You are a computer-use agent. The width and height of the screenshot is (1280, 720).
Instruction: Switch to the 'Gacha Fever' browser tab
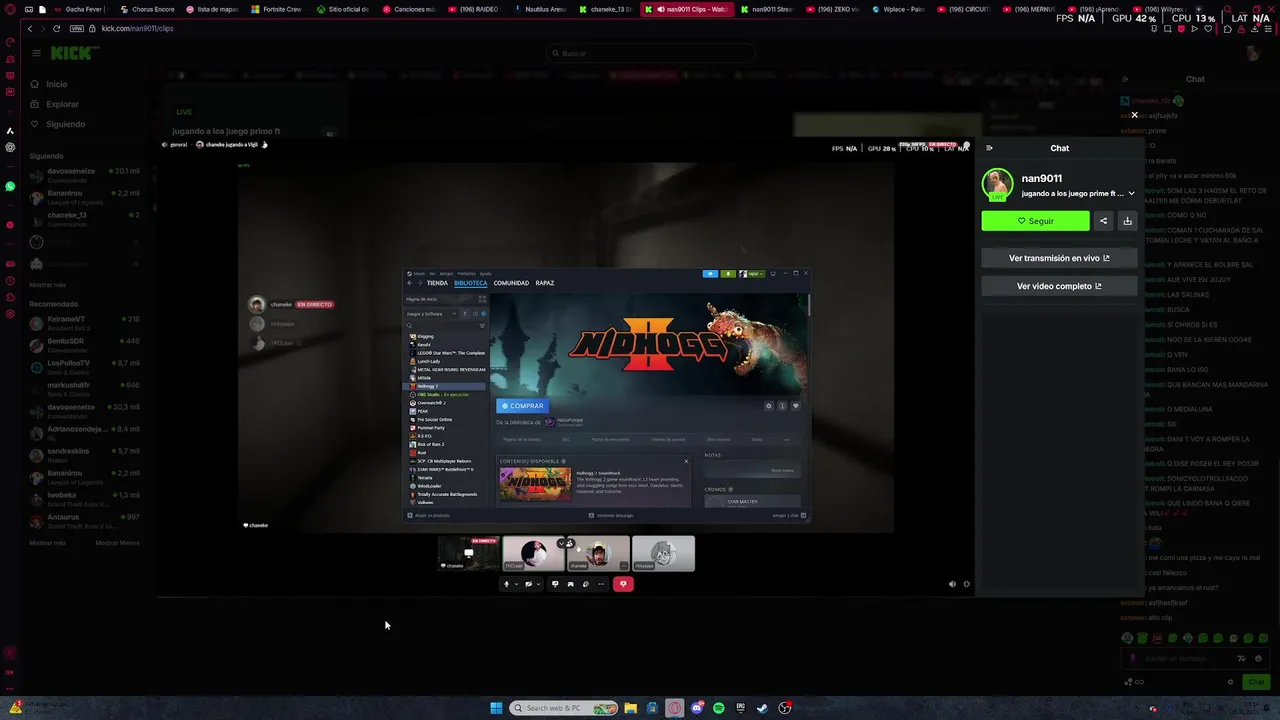pyautogui.click(x=78, y=9)
